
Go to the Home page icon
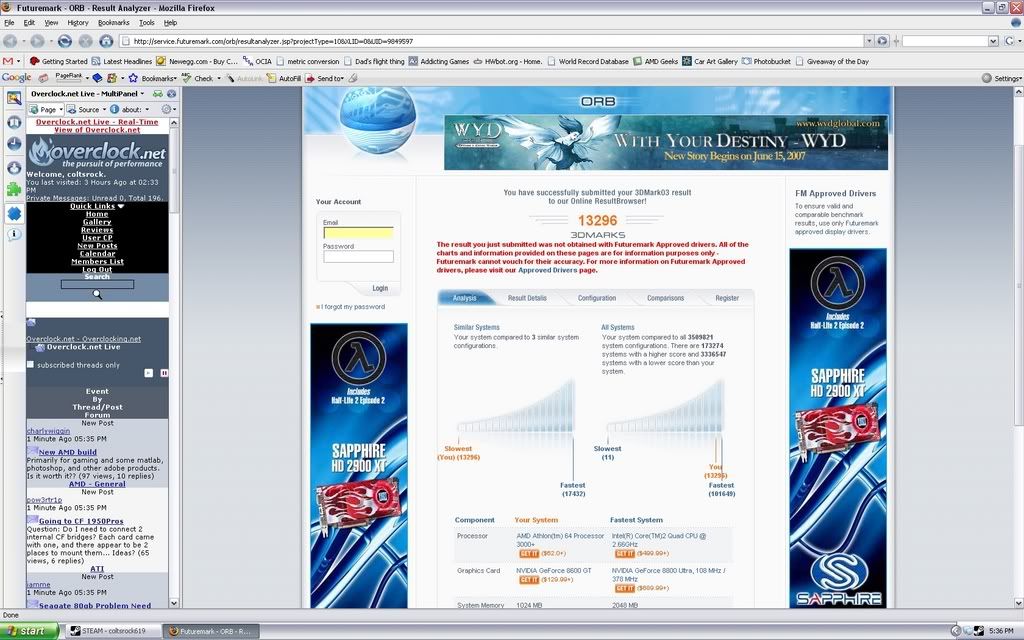click(106, 40)
